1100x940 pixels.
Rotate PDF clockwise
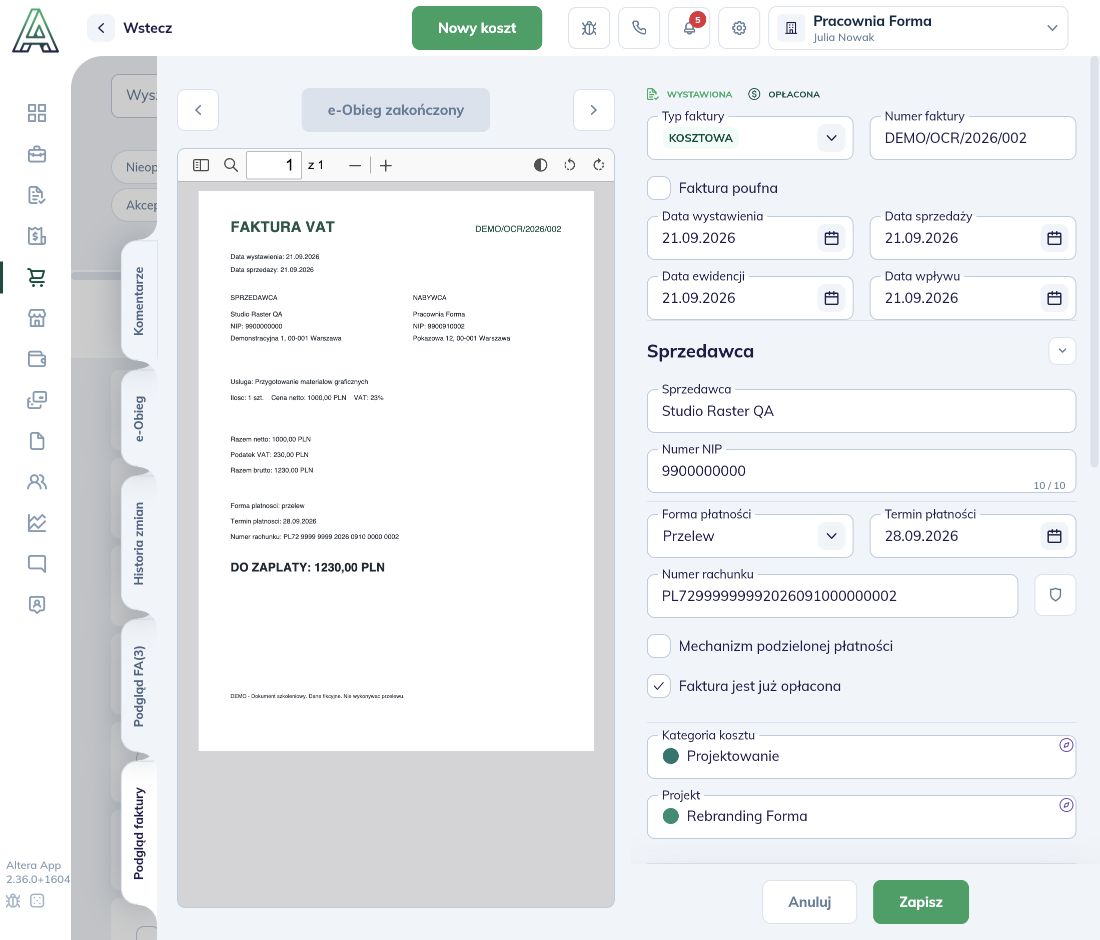coord(598,165)
